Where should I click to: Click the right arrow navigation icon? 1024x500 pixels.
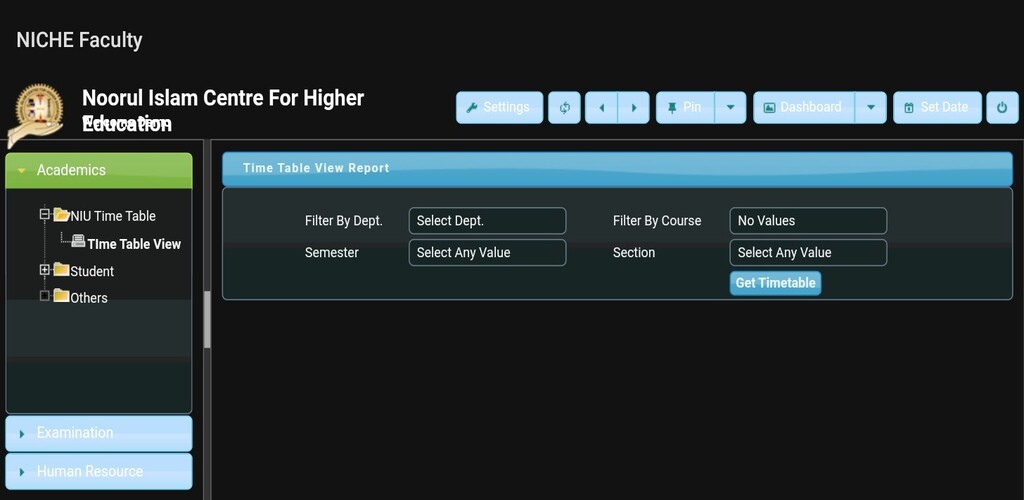[633, 108]
